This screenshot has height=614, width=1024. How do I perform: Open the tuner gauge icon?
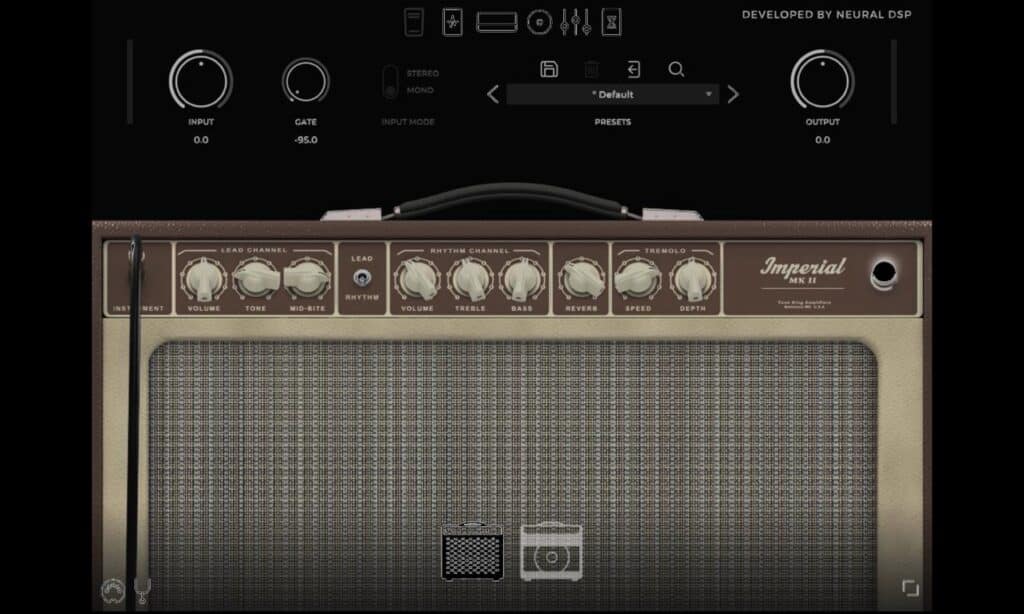114,591
